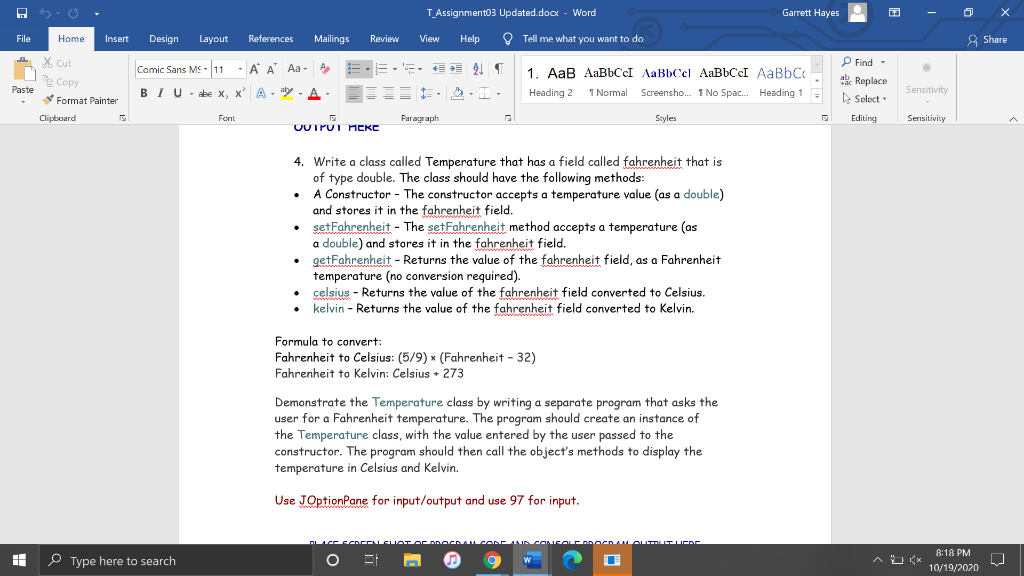Click the Cut icon in Clipboard group
This screenshot has width=1024, height=576.
48,62
